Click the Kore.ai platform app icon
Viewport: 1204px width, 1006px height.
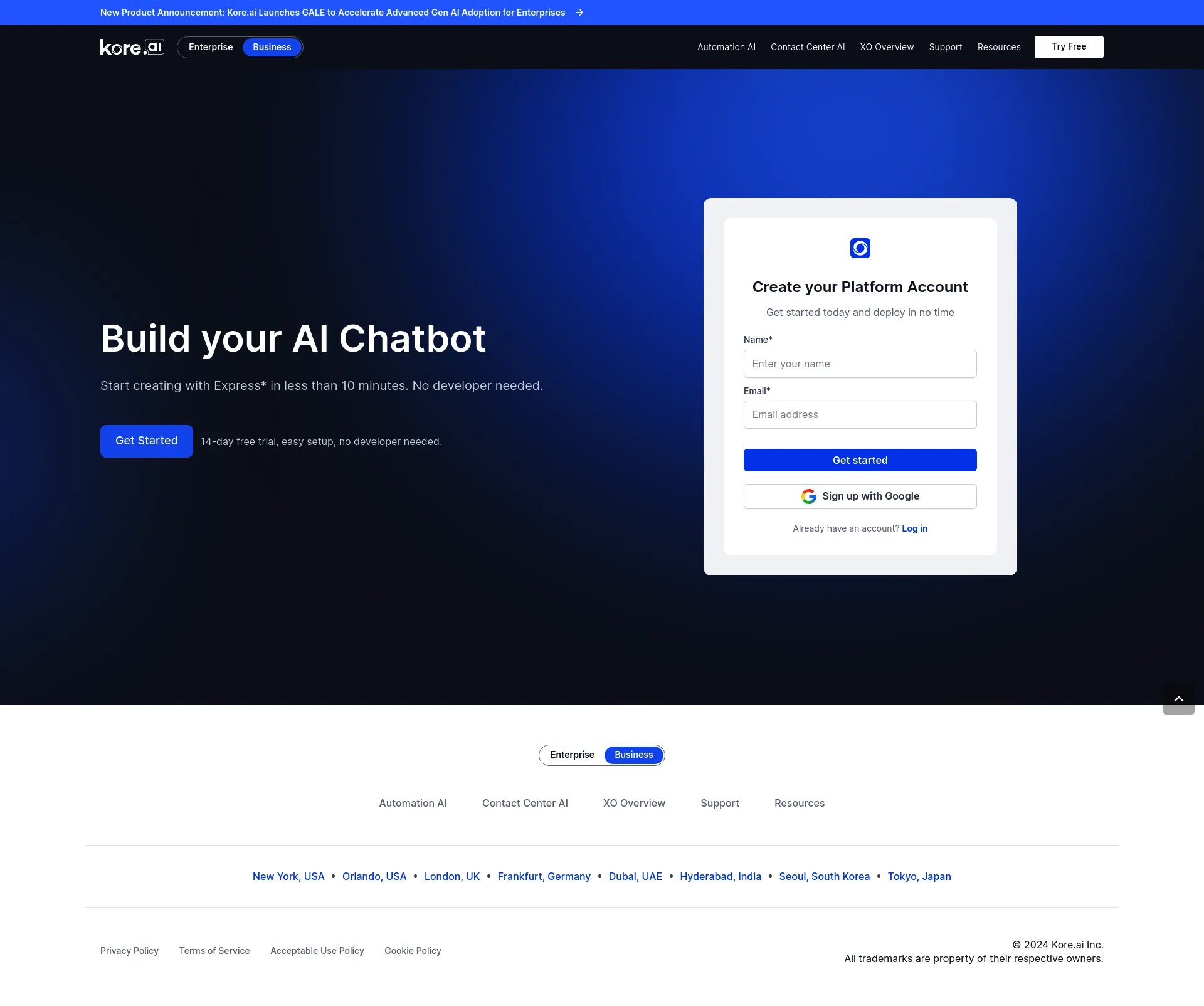click(x=860, y=248)
